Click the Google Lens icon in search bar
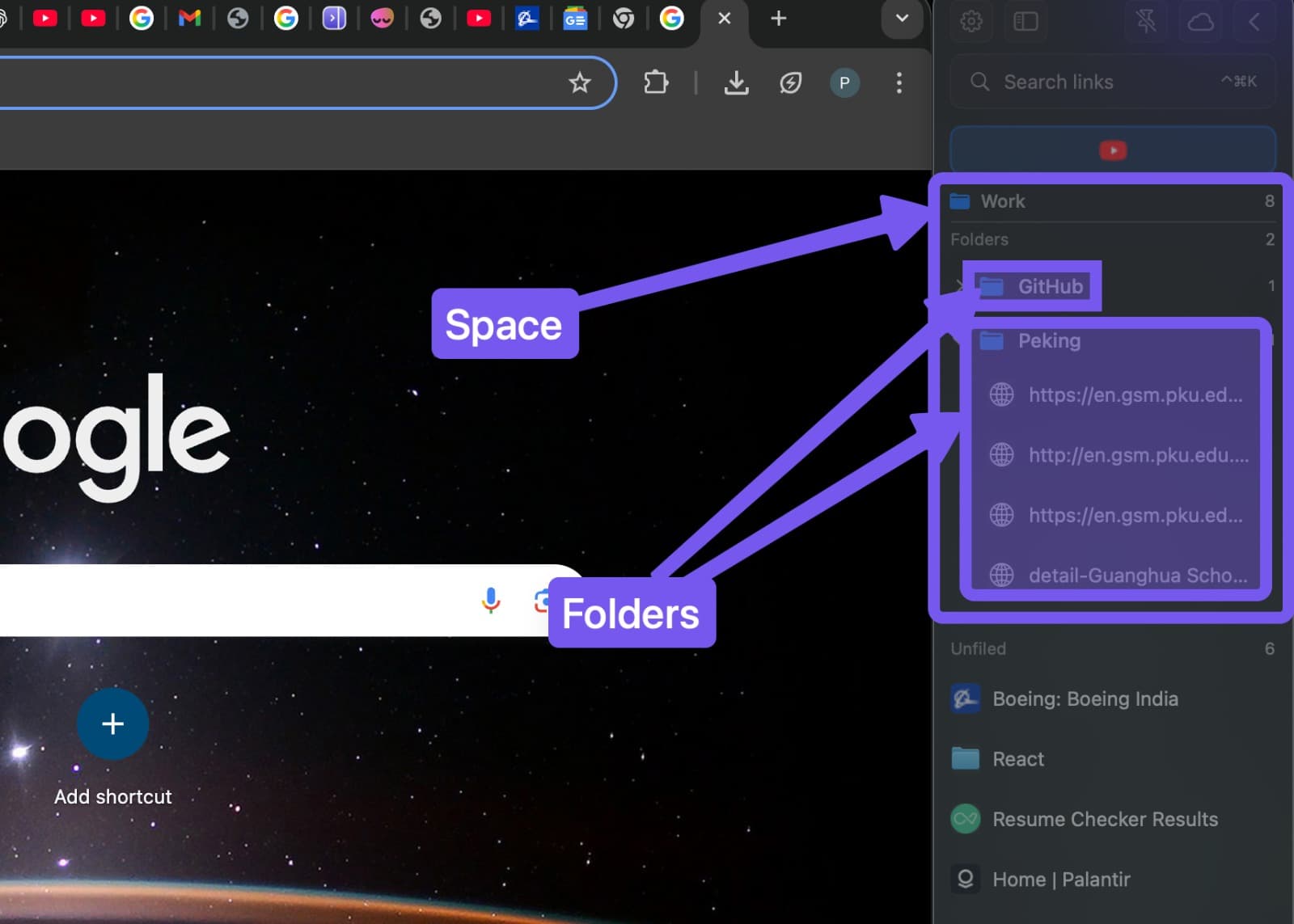 point(543,601)
